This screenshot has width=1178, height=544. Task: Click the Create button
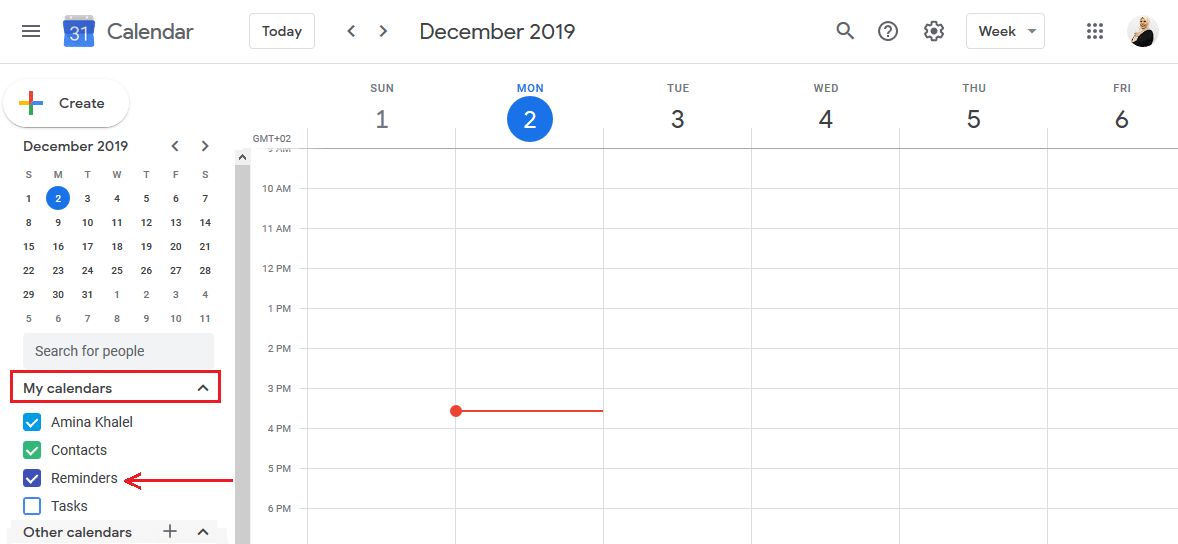point(66,104)
